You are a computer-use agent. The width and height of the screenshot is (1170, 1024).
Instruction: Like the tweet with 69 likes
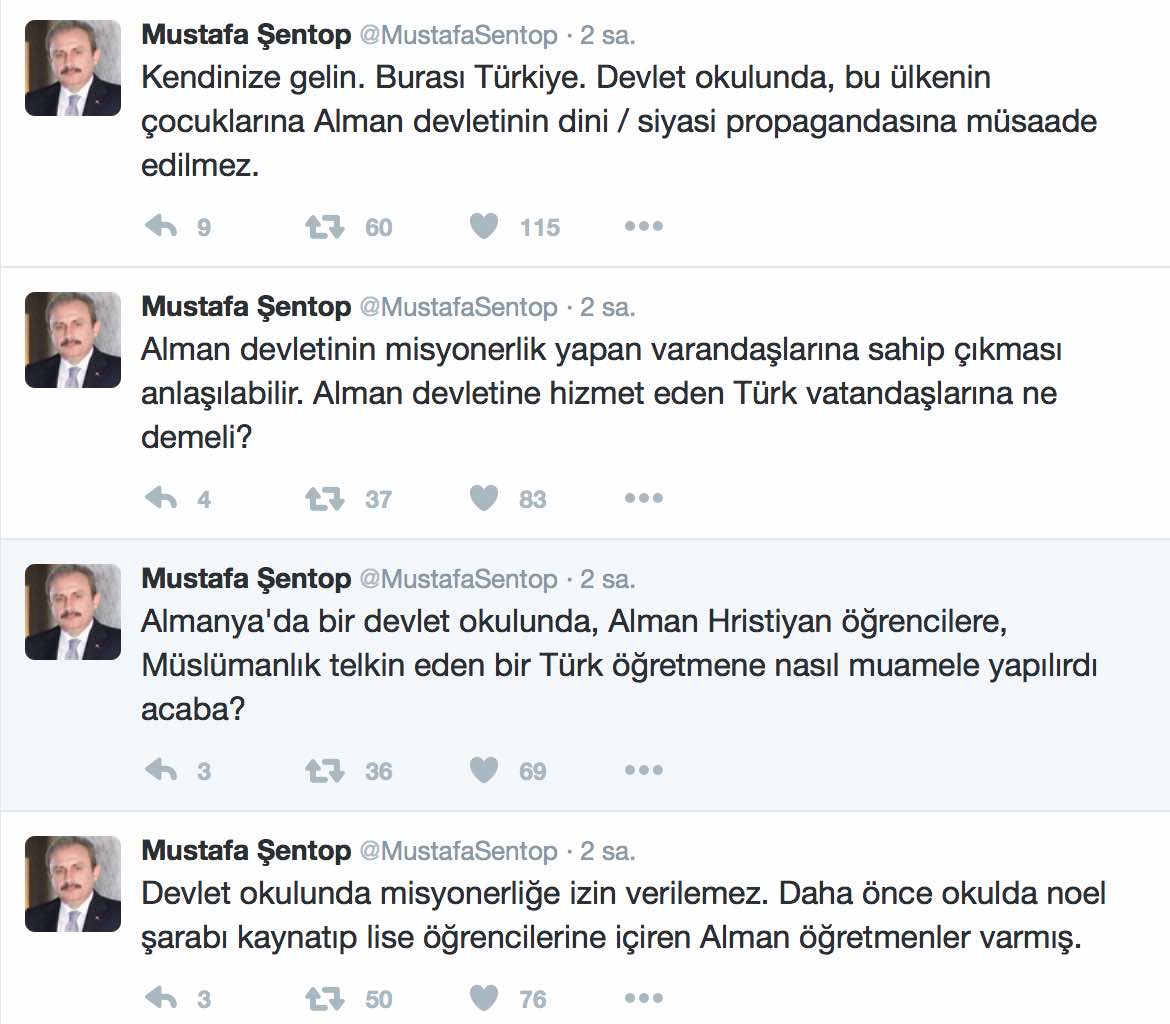(x=484, y=770)
